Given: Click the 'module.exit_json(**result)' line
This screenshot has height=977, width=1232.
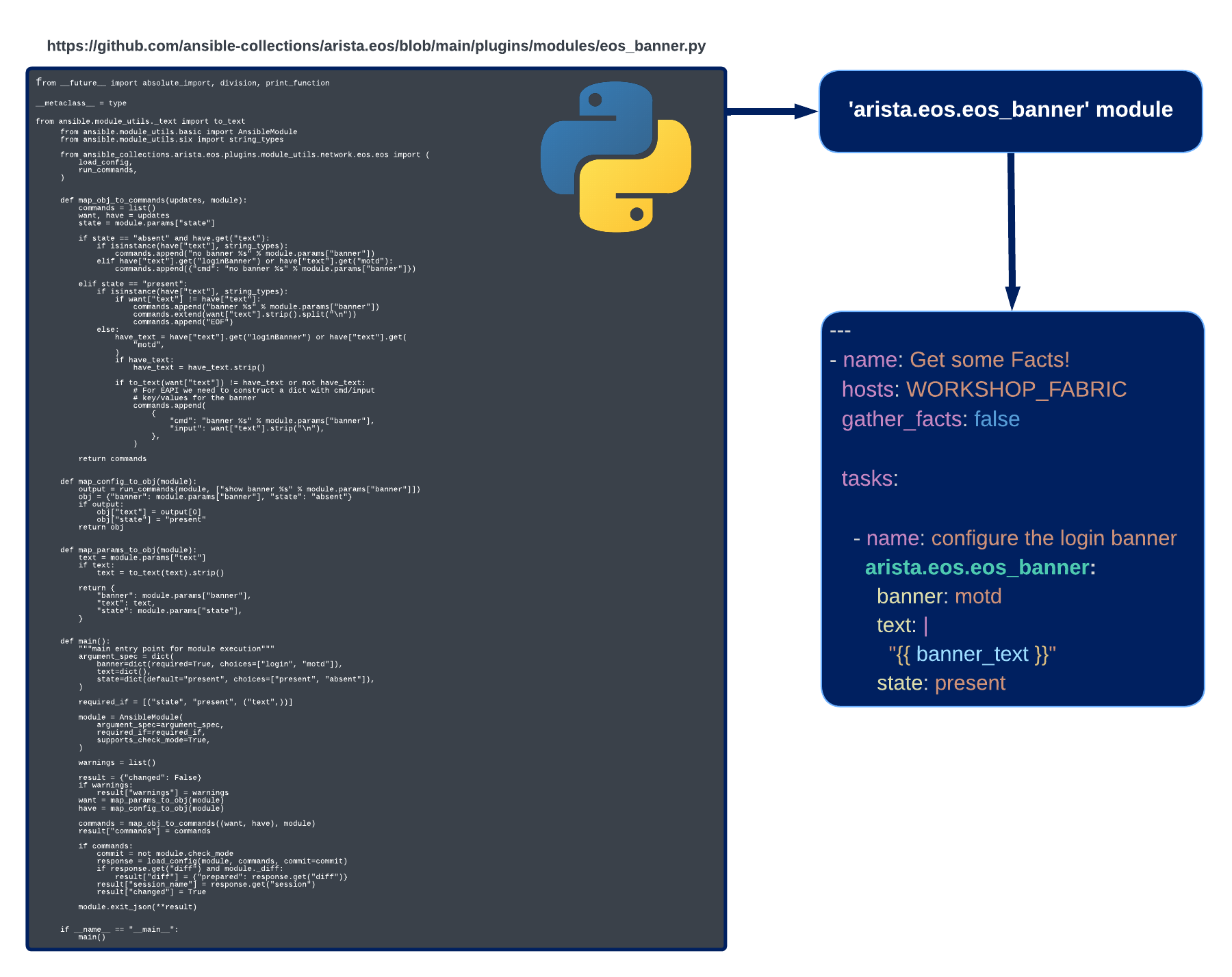Looking at the screenshot, I should point(137,907).
